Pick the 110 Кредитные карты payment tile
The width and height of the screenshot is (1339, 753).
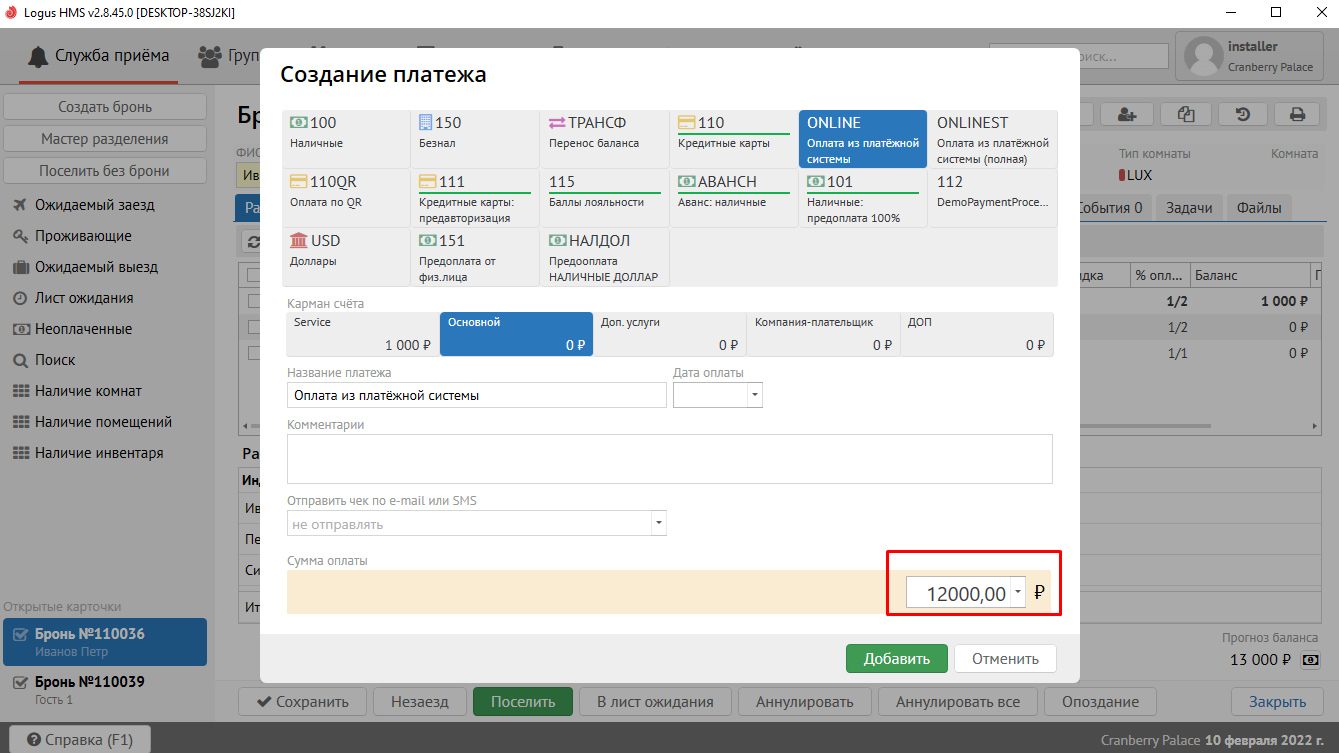(733, 133)
